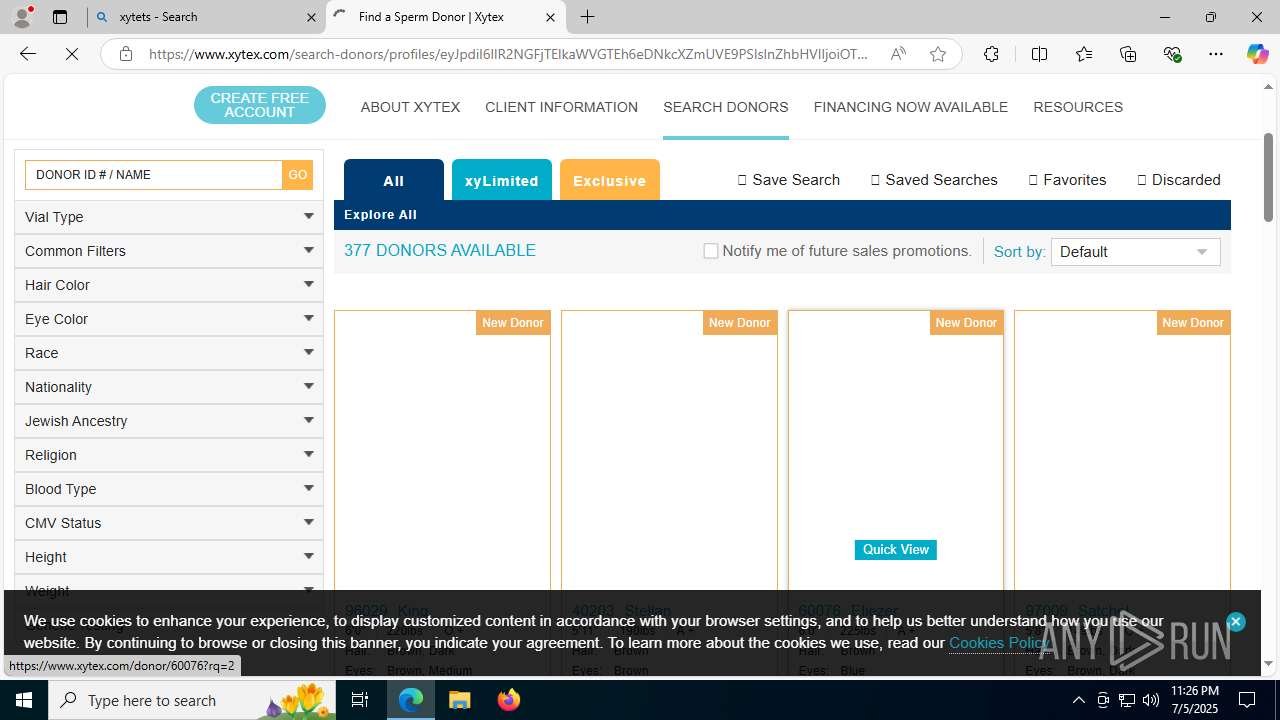Click the Windows taskbar search box

[193, 700]
